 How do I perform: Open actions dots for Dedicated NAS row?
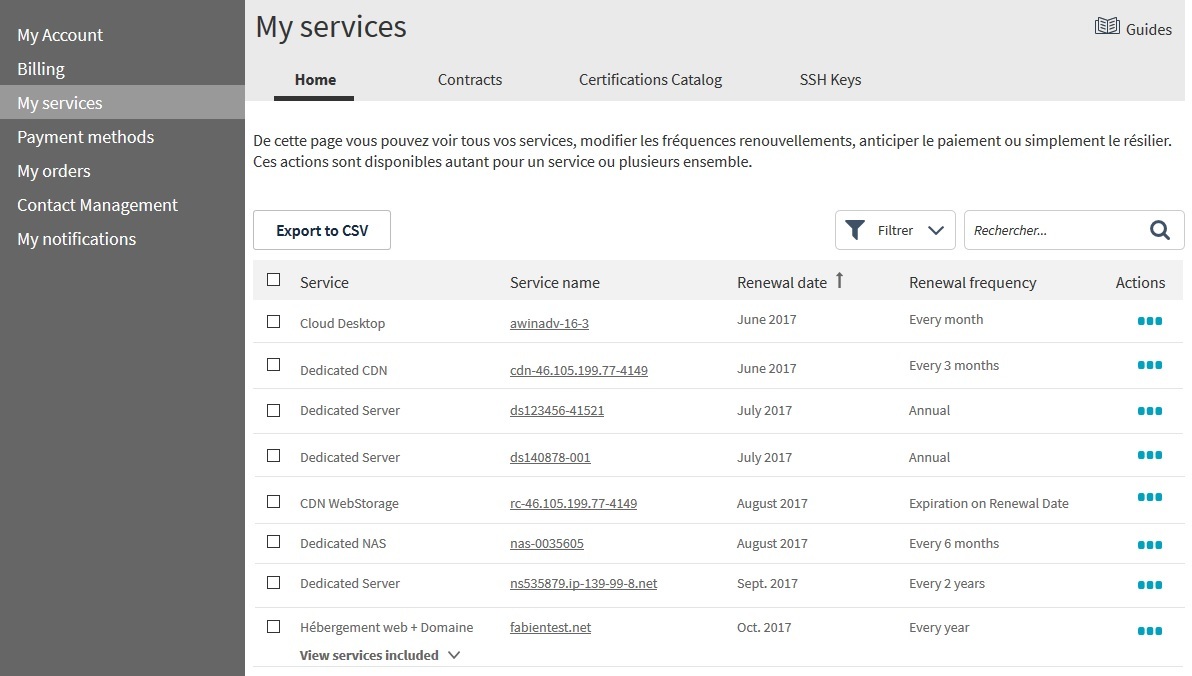click(1149, 545)
